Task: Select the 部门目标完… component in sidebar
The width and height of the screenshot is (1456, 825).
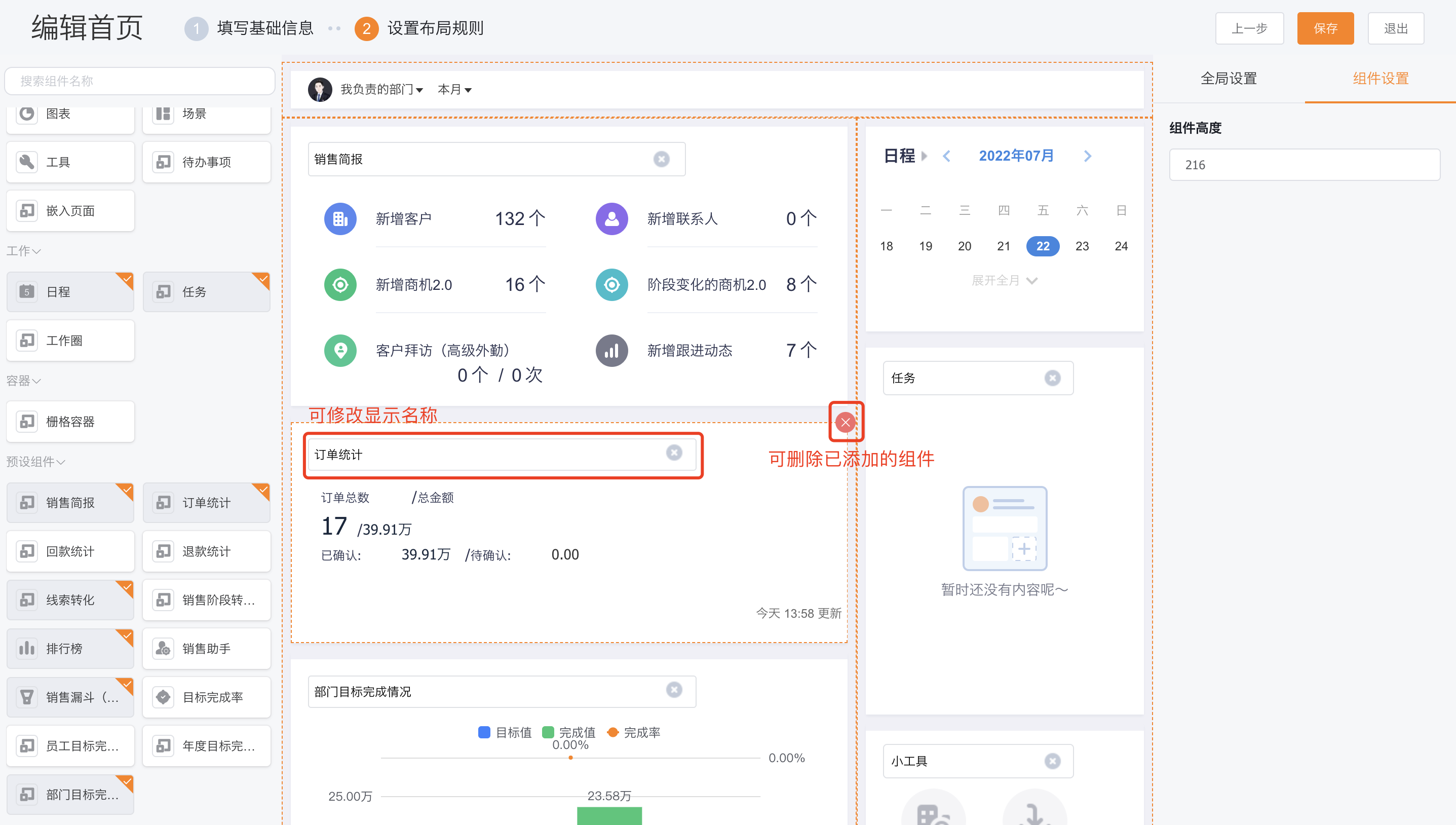Action: [70, 795]
